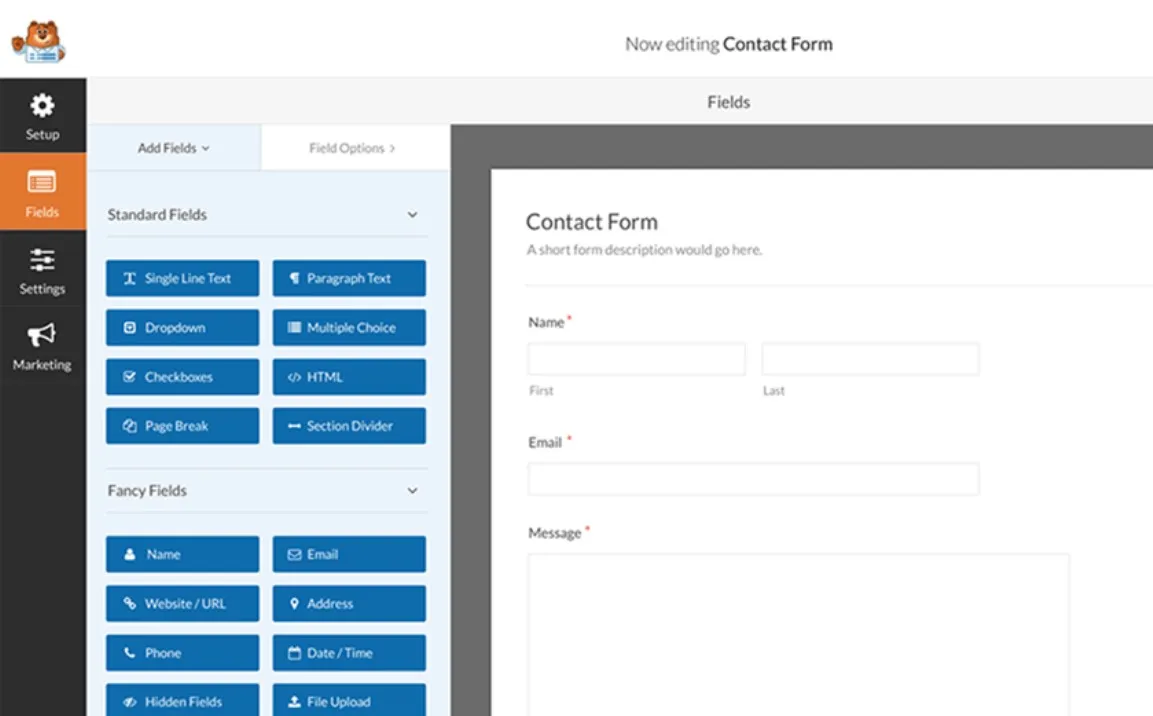Add a Single Line Text field
This screenshot has width=1153, height=716.
[x=182, y=278]
